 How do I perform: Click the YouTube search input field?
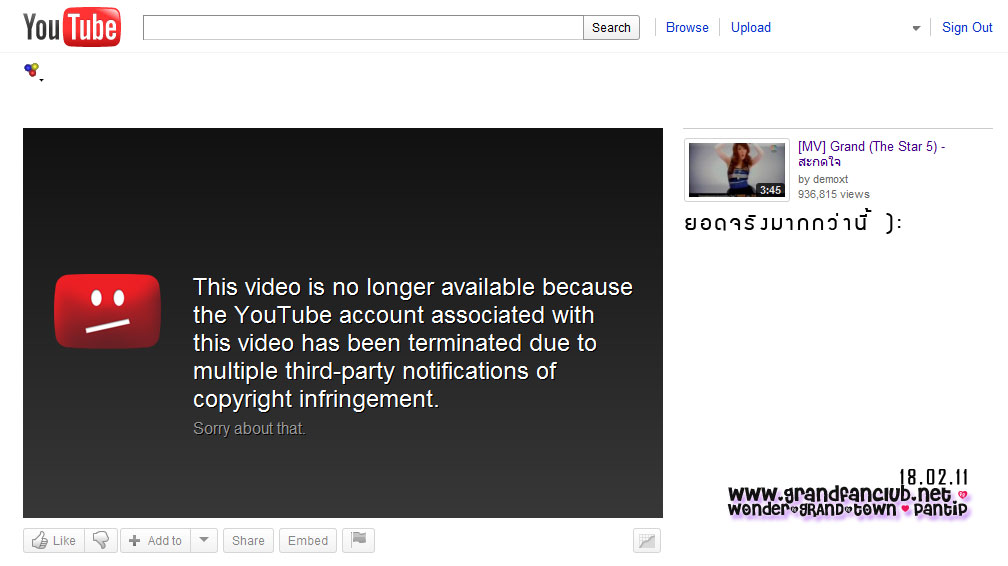tap(363, 28)
